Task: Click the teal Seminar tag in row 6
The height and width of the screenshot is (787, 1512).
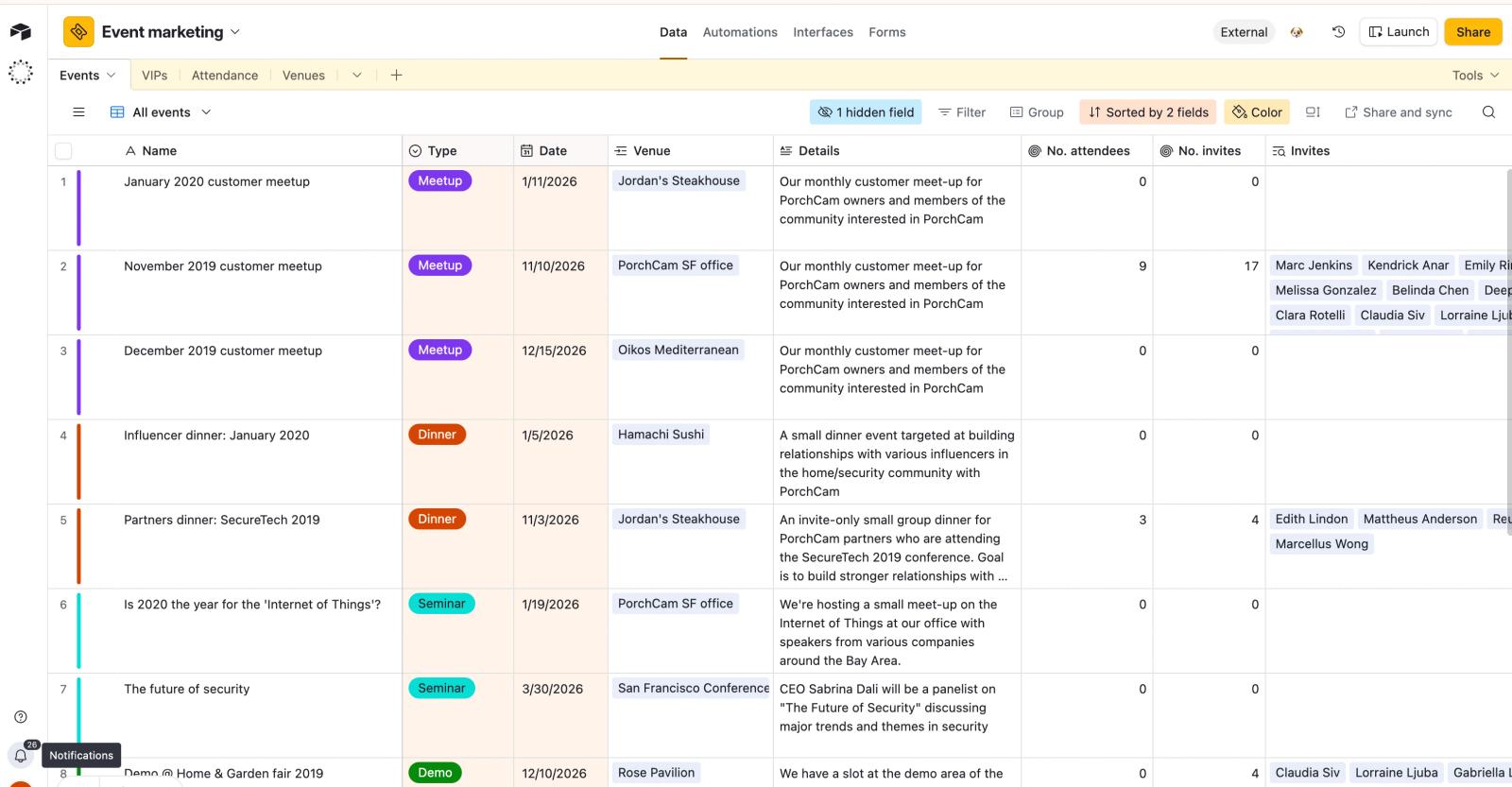Action: pyautogui.click(x=441, y=604)
